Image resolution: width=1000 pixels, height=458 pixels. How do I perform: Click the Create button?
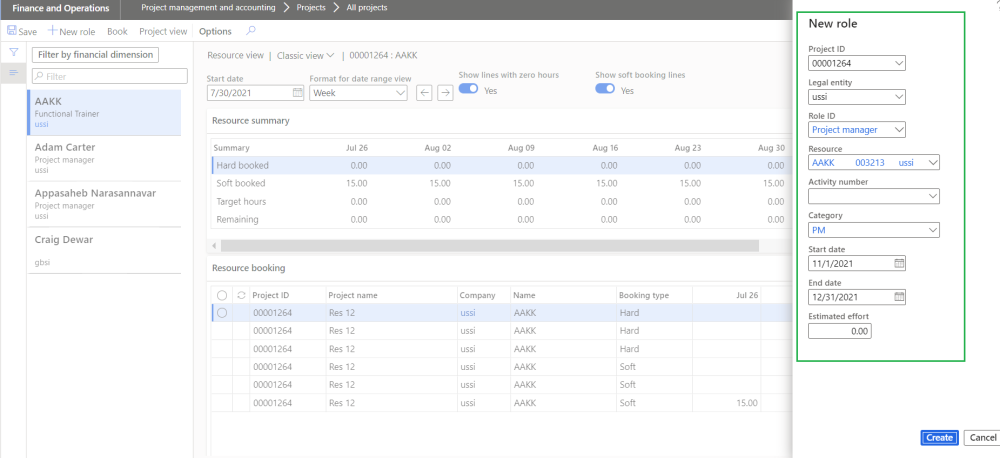[x=939, y=438]
